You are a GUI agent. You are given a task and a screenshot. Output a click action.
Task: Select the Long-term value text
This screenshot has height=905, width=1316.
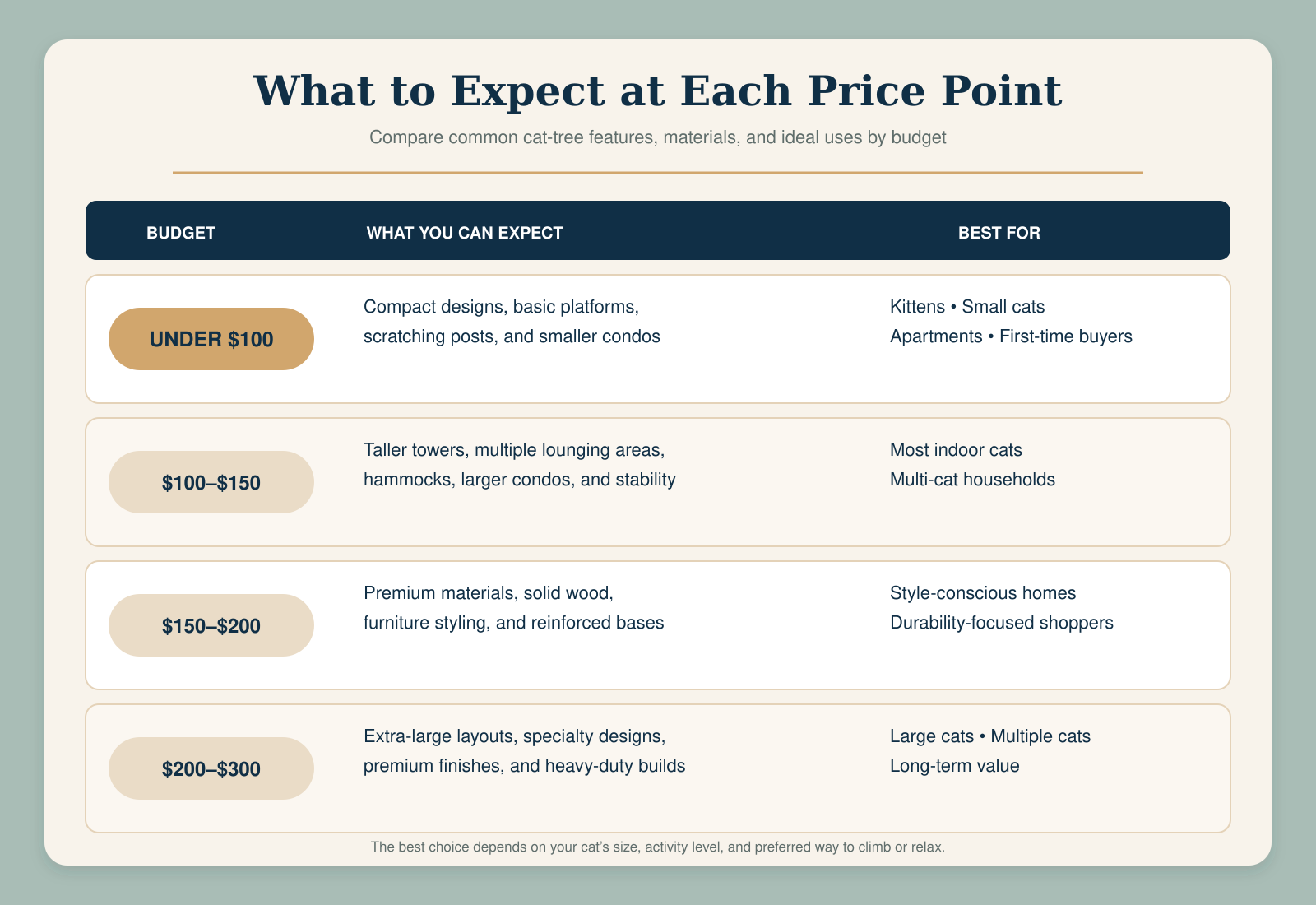(955, 766)
